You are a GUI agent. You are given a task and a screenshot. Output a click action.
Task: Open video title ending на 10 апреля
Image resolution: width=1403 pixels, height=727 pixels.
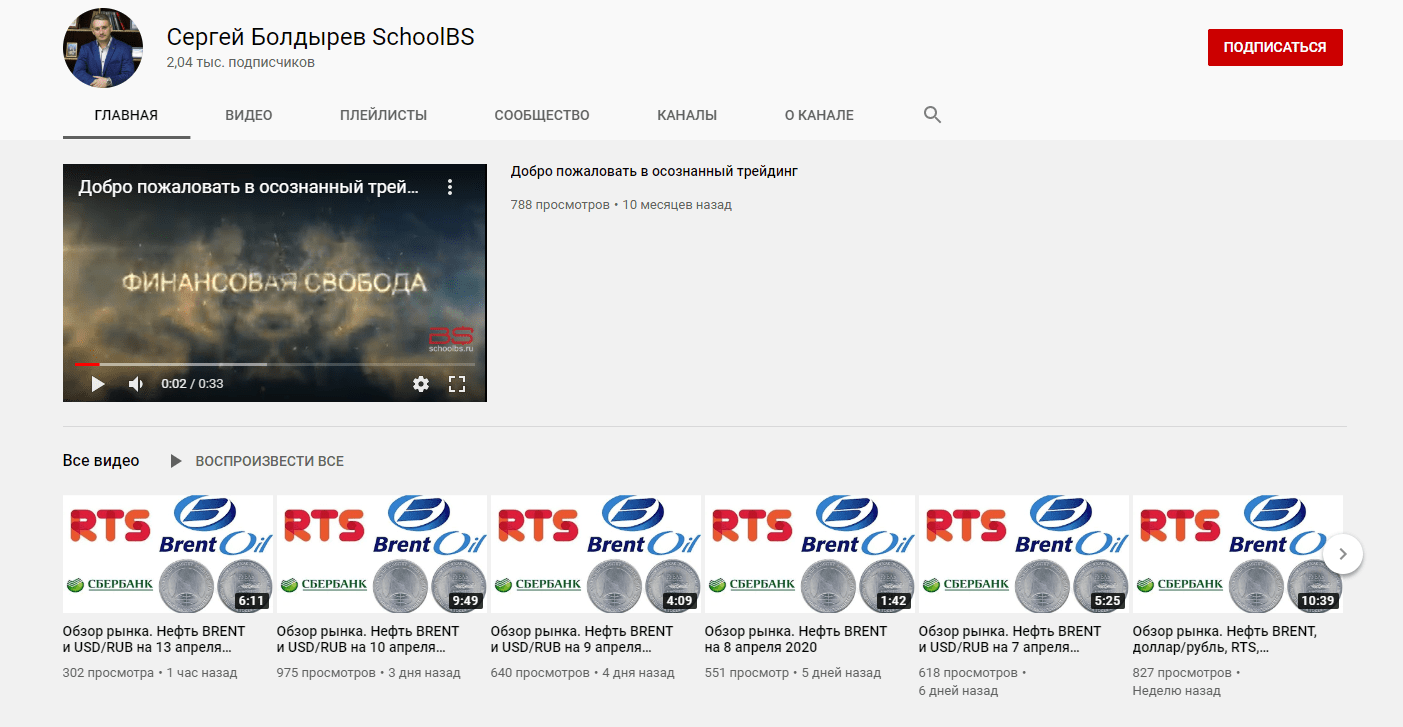[368, 639]
